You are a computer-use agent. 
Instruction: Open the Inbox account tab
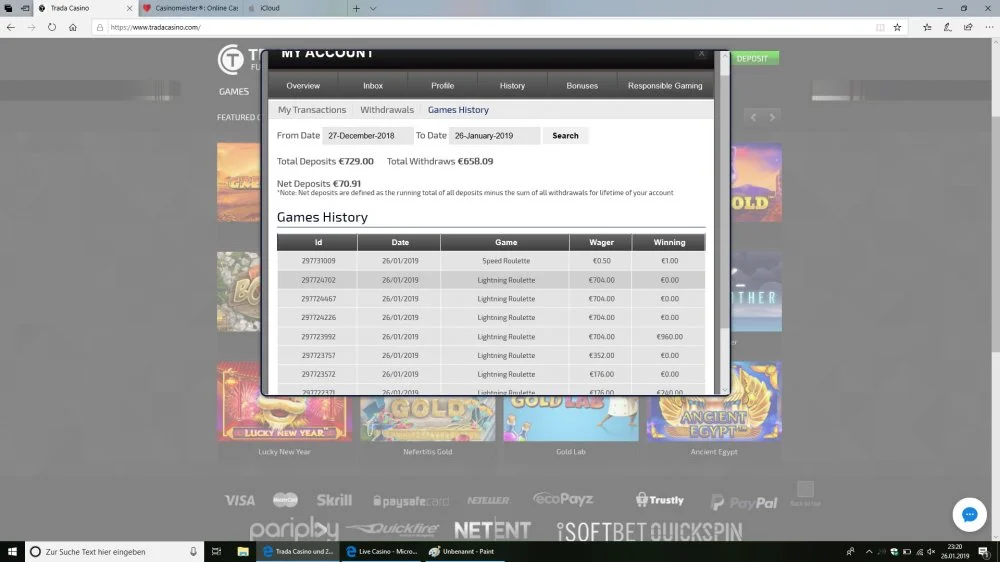[372, 85]
